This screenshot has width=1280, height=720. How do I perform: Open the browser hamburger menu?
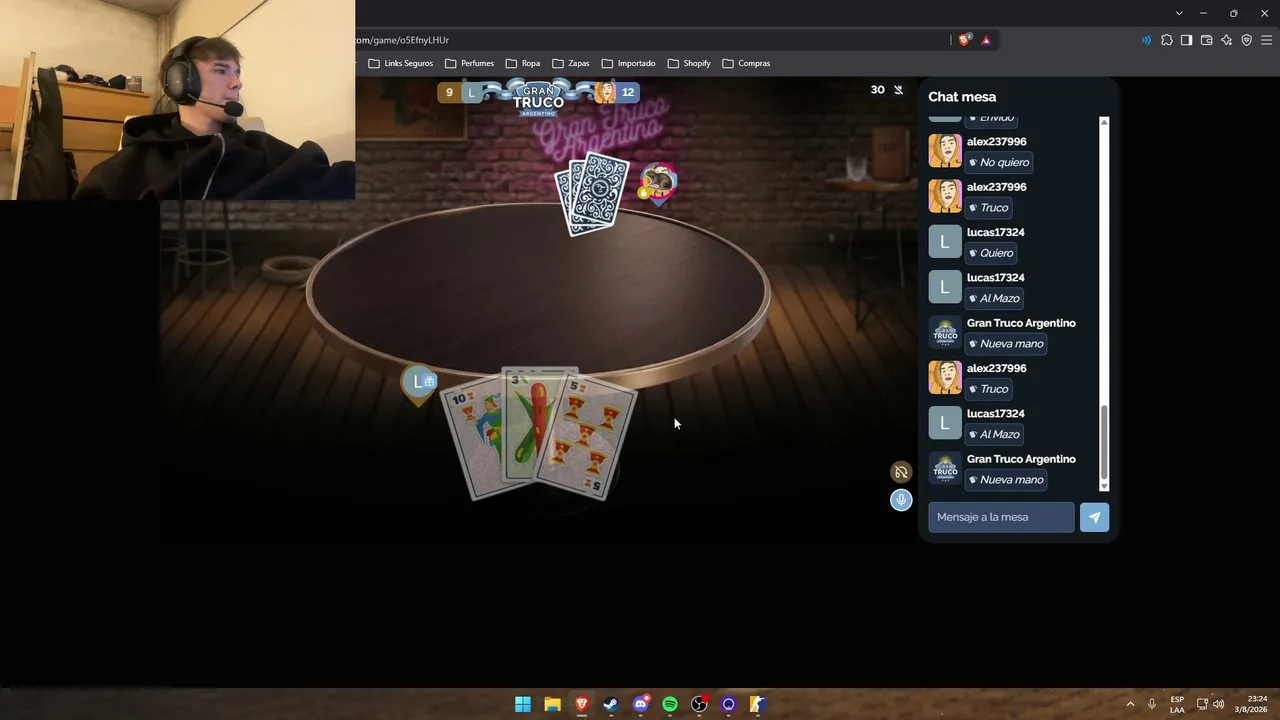pos(1266,40)
